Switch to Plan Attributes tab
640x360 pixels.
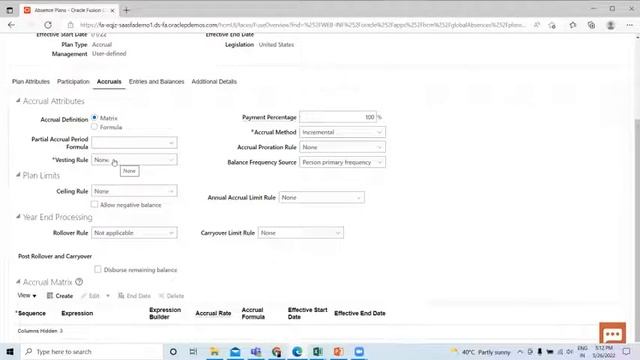pos(31,82)
